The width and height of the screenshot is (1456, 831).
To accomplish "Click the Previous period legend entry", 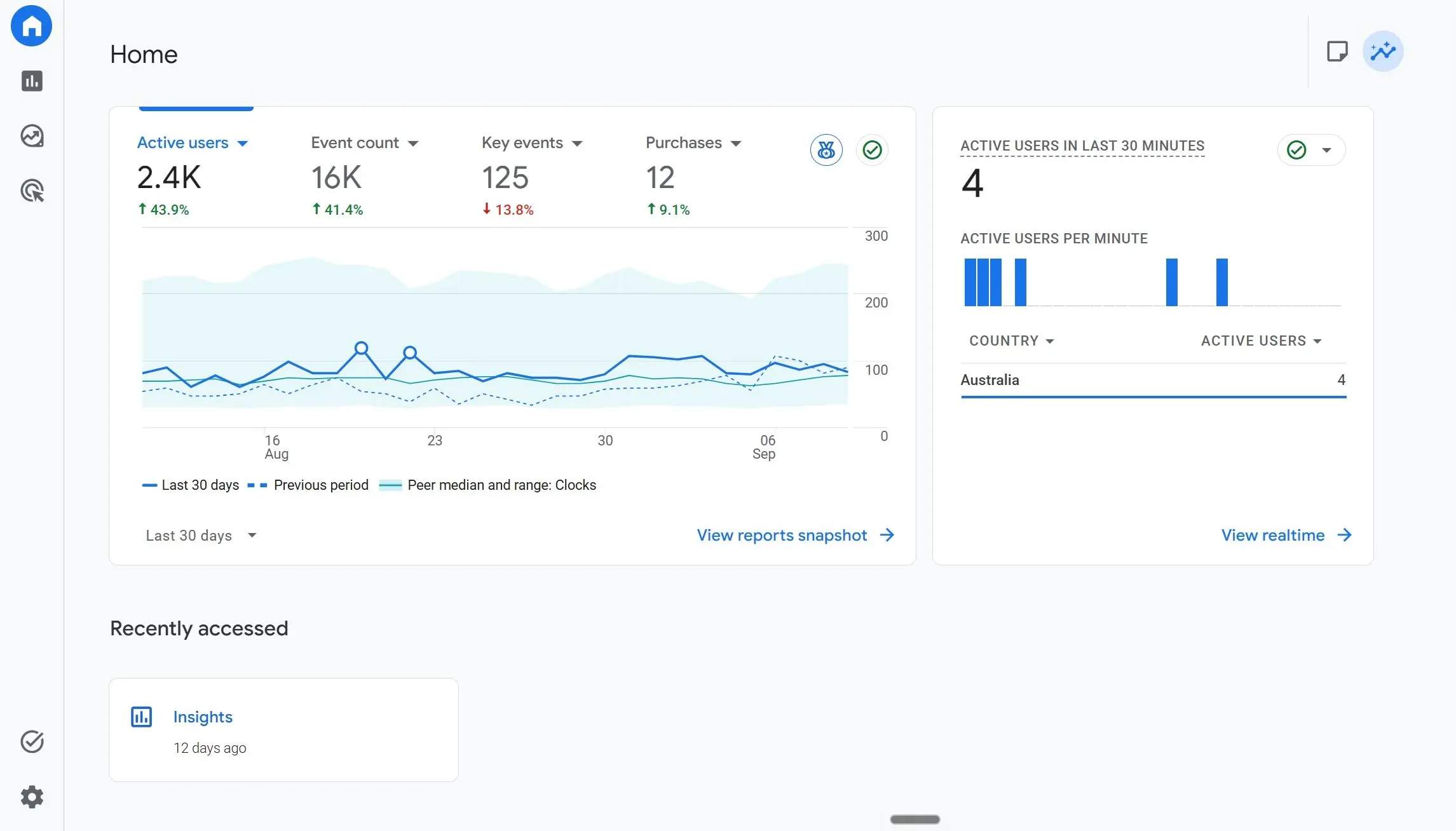I will (x=308, y=485).
